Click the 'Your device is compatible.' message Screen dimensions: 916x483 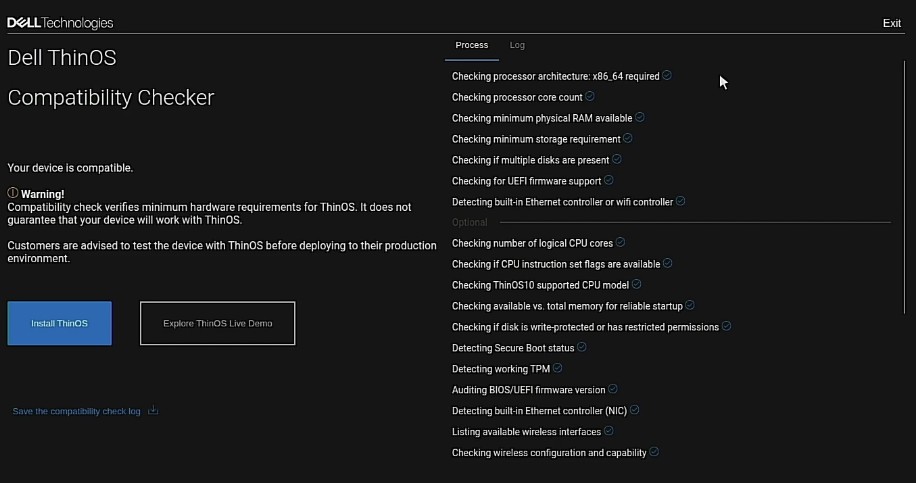click(x=70, y=168)
